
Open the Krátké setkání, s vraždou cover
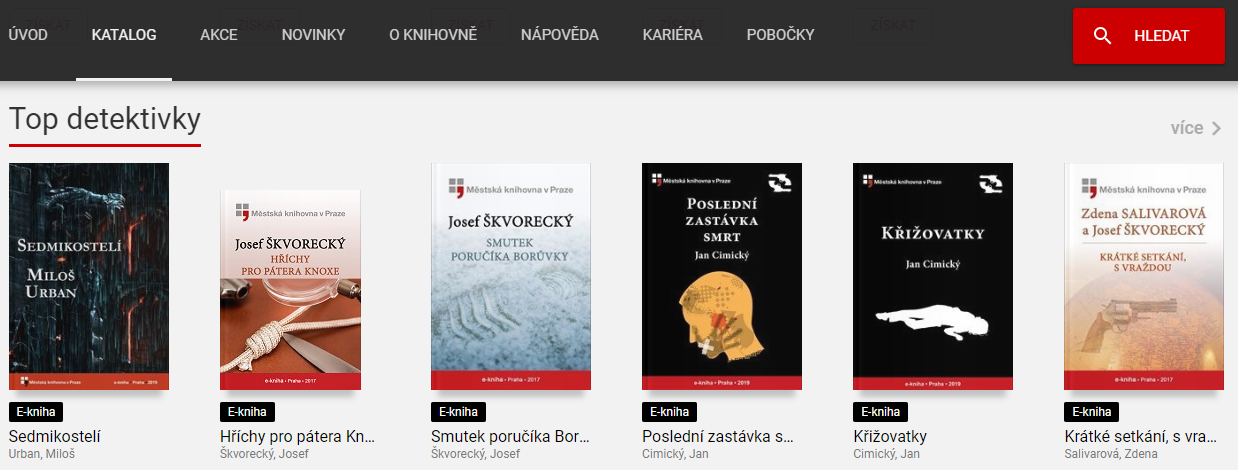point(1144,277)
